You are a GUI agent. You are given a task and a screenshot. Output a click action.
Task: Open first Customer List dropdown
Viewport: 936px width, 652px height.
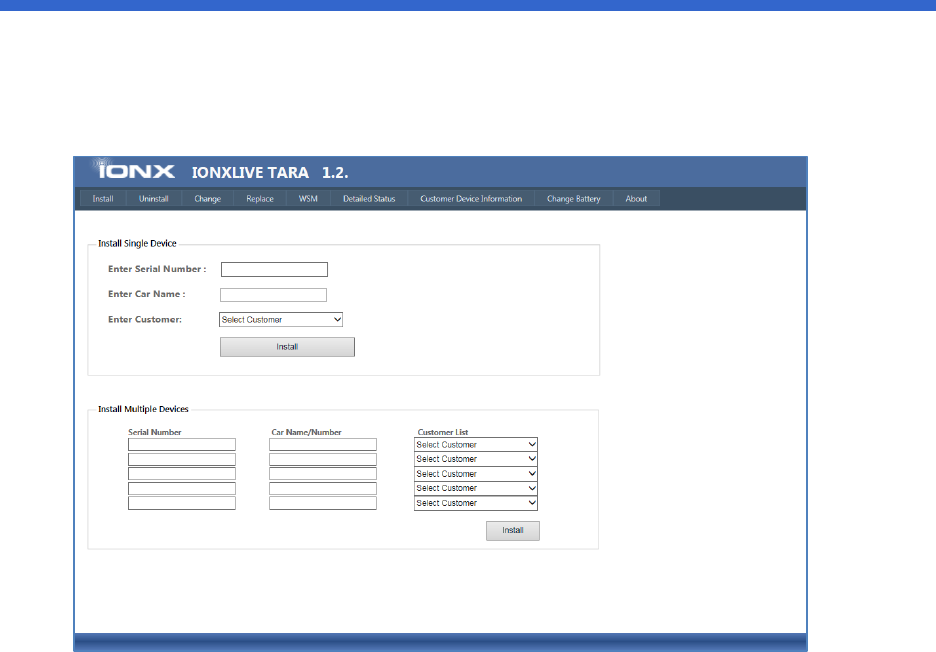[x=476, y=445]
